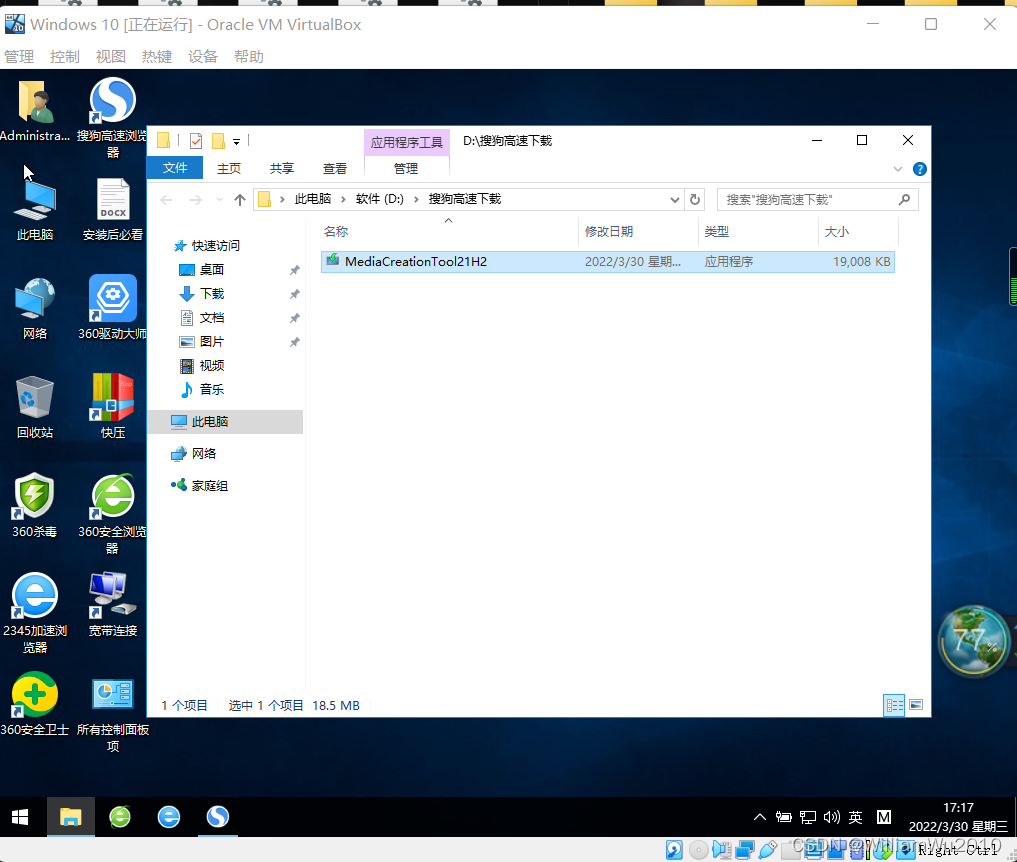Go up one folder level

pyautogui.click(x=240, y=200)
